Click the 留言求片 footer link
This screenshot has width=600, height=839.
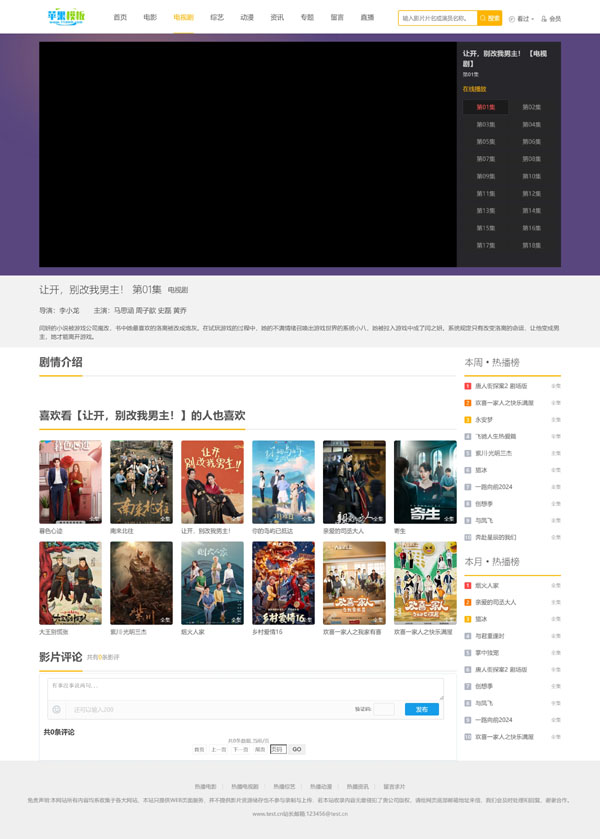394,787
